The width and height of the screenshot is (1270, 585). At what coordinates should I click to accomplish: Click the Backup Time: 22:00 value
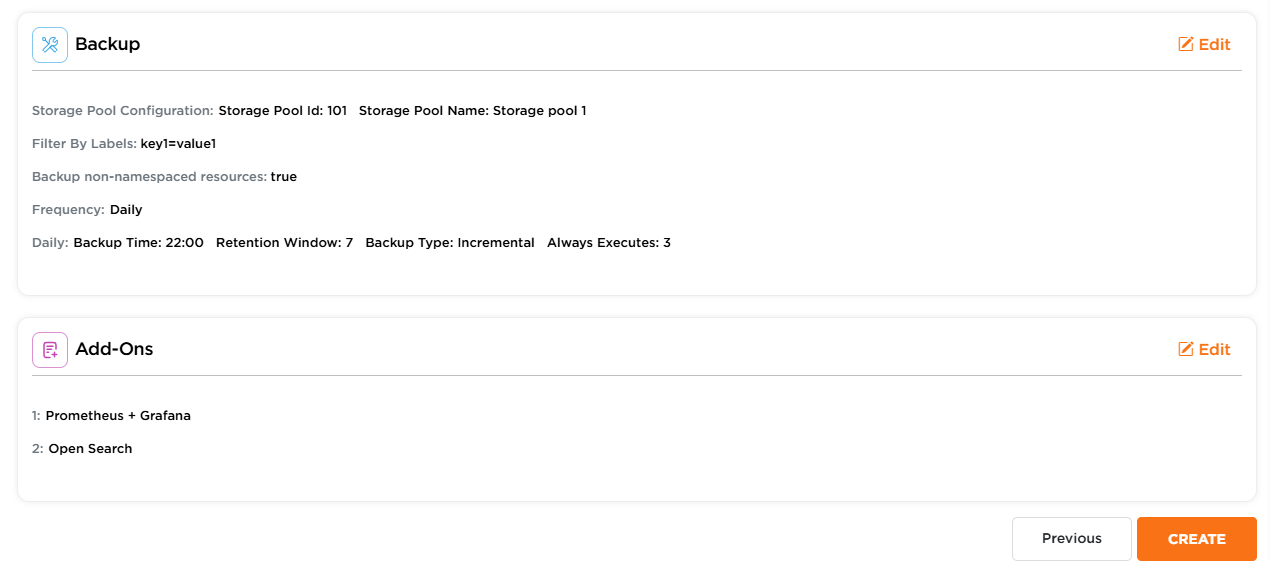pos(139,243)
